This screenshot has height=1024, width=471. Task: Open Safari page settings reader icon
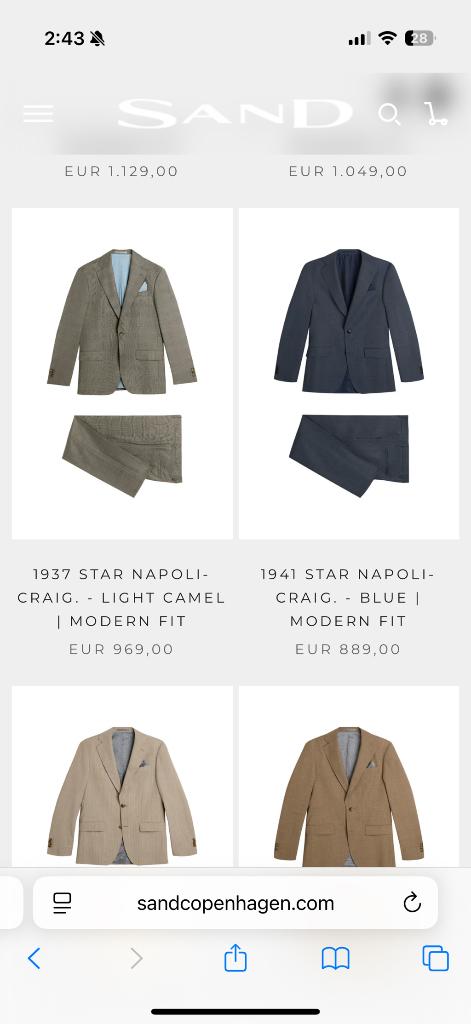[x=62, y=903]
